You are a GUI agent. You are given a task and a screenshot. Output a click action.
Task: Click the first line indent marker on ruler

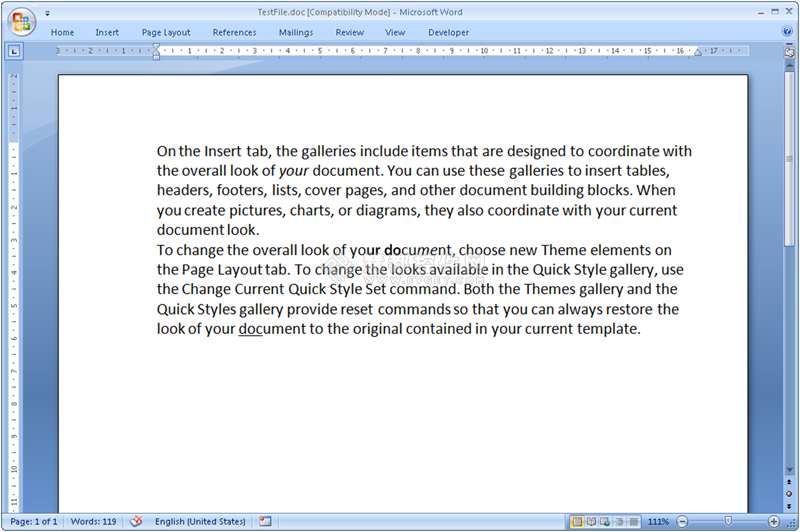tap(157, 47)
